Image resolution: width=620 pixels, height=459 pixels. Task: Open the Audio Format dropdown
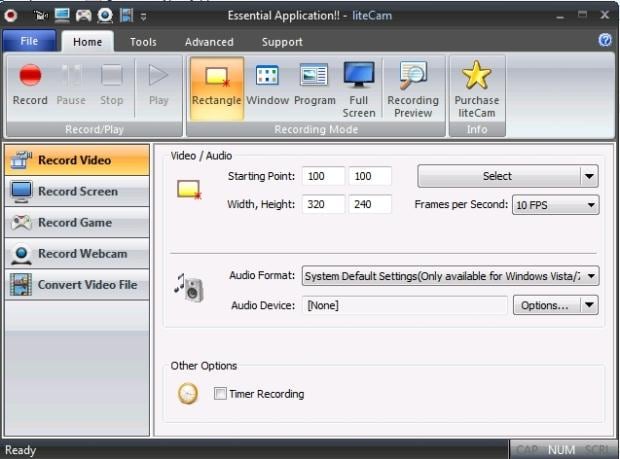pos(450,276)
